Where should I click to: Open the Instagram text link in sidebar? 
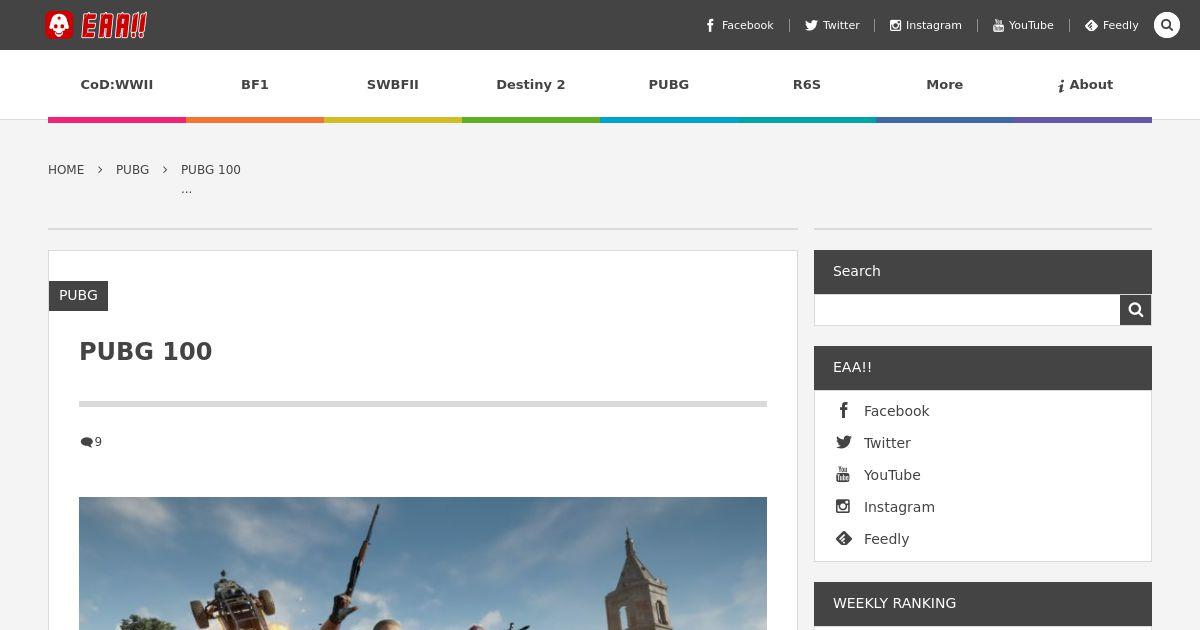tap(899, 507)
